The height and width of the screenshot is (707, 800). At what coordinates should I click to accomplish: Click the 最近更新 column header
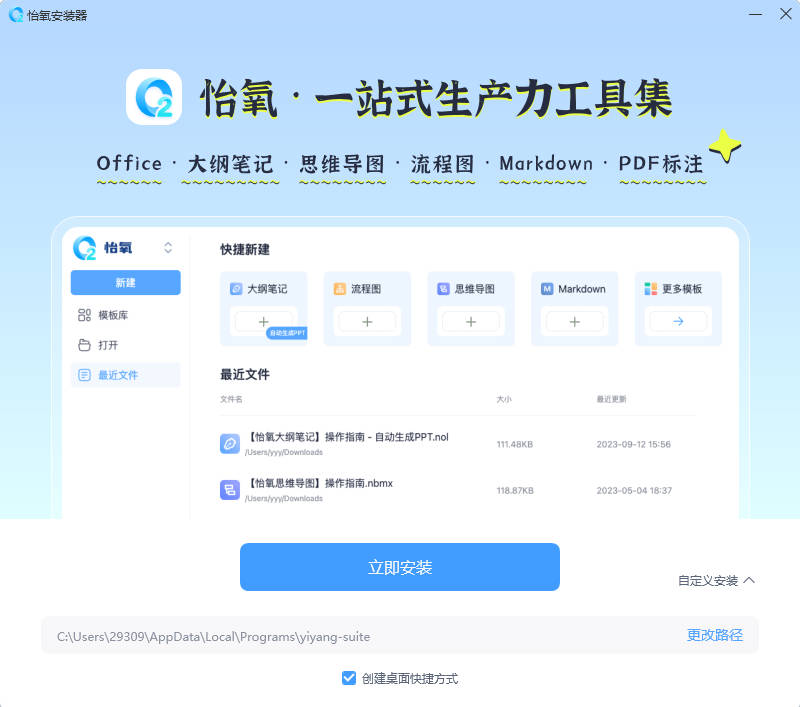[x=611, y=399]
